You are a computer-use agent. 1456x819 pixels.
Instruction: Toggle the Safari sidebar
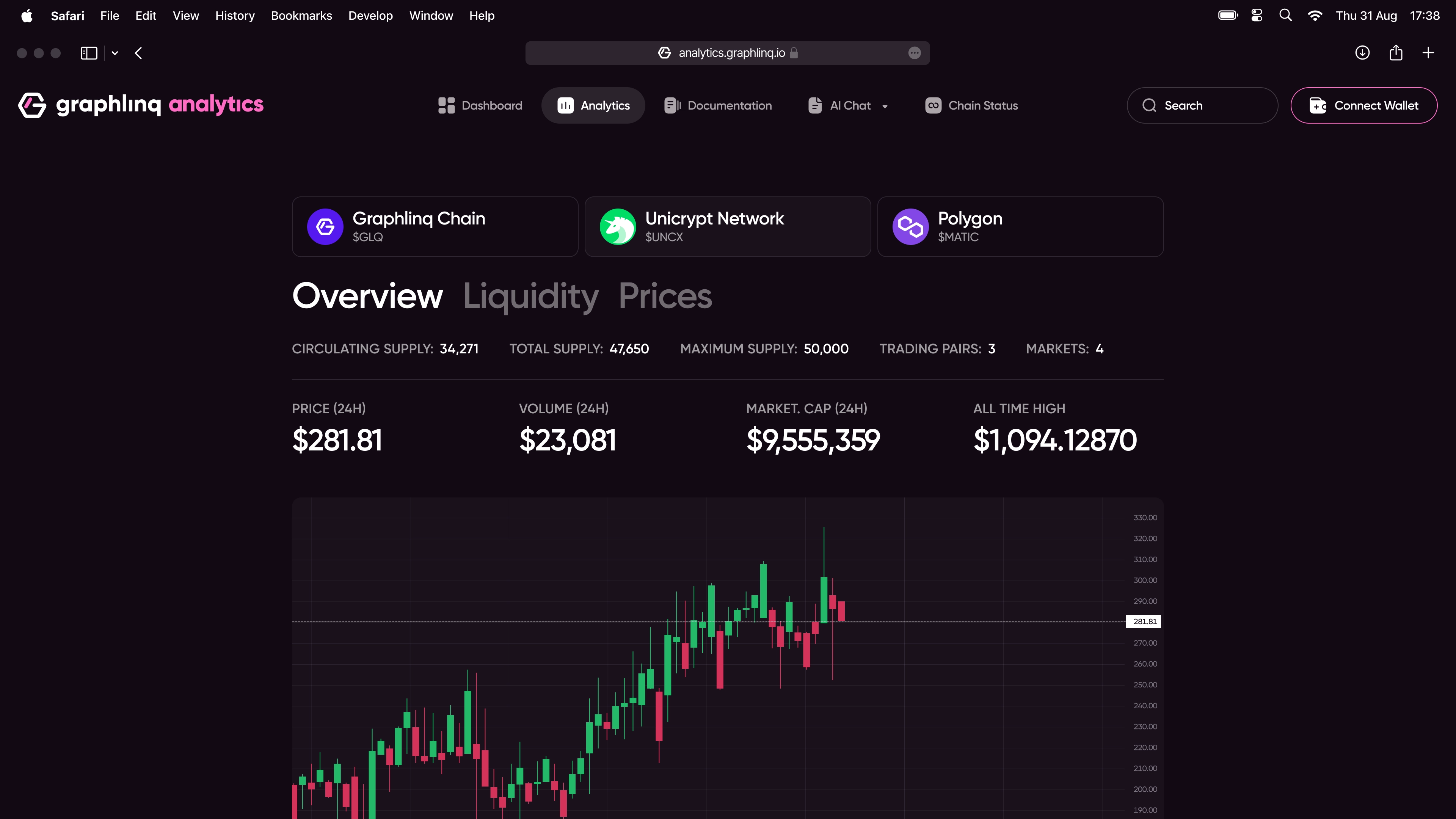[89, 53]
